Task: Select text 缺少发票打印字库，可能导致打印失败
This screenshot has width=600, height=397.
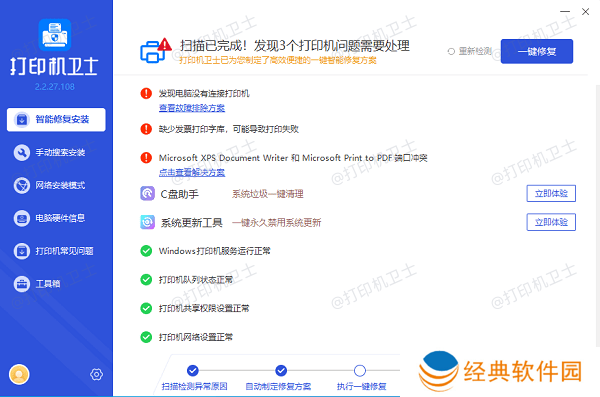Action: 228,129
